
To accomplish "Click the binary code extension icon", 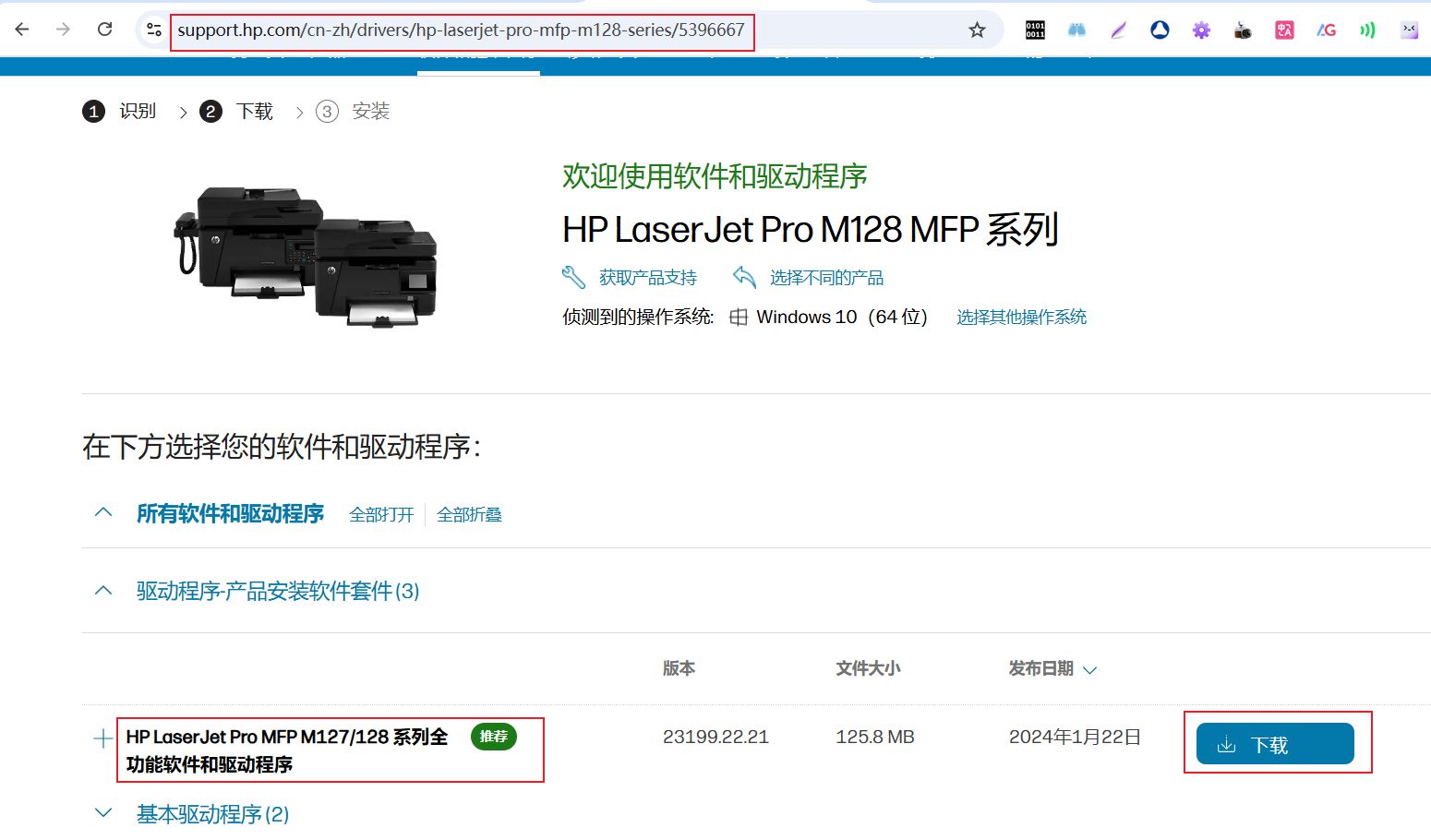I will pyautogui.click(x=1035, y=30).
